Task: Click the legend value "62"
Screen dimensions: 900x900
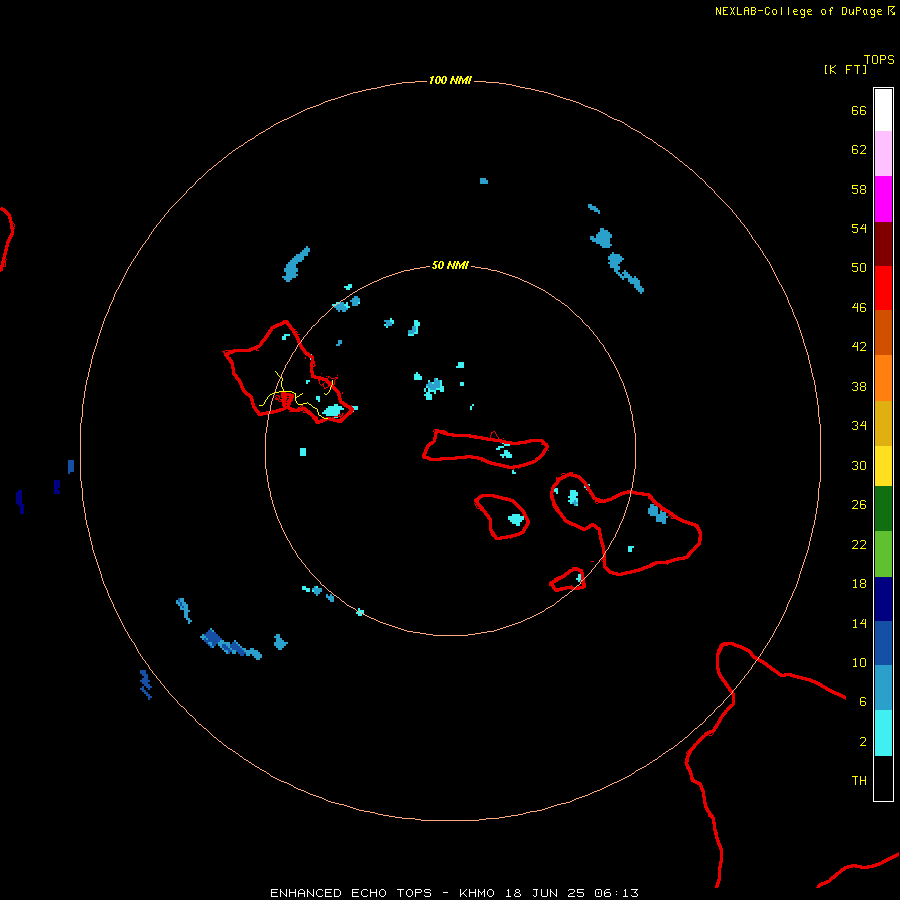Action: 859,149
